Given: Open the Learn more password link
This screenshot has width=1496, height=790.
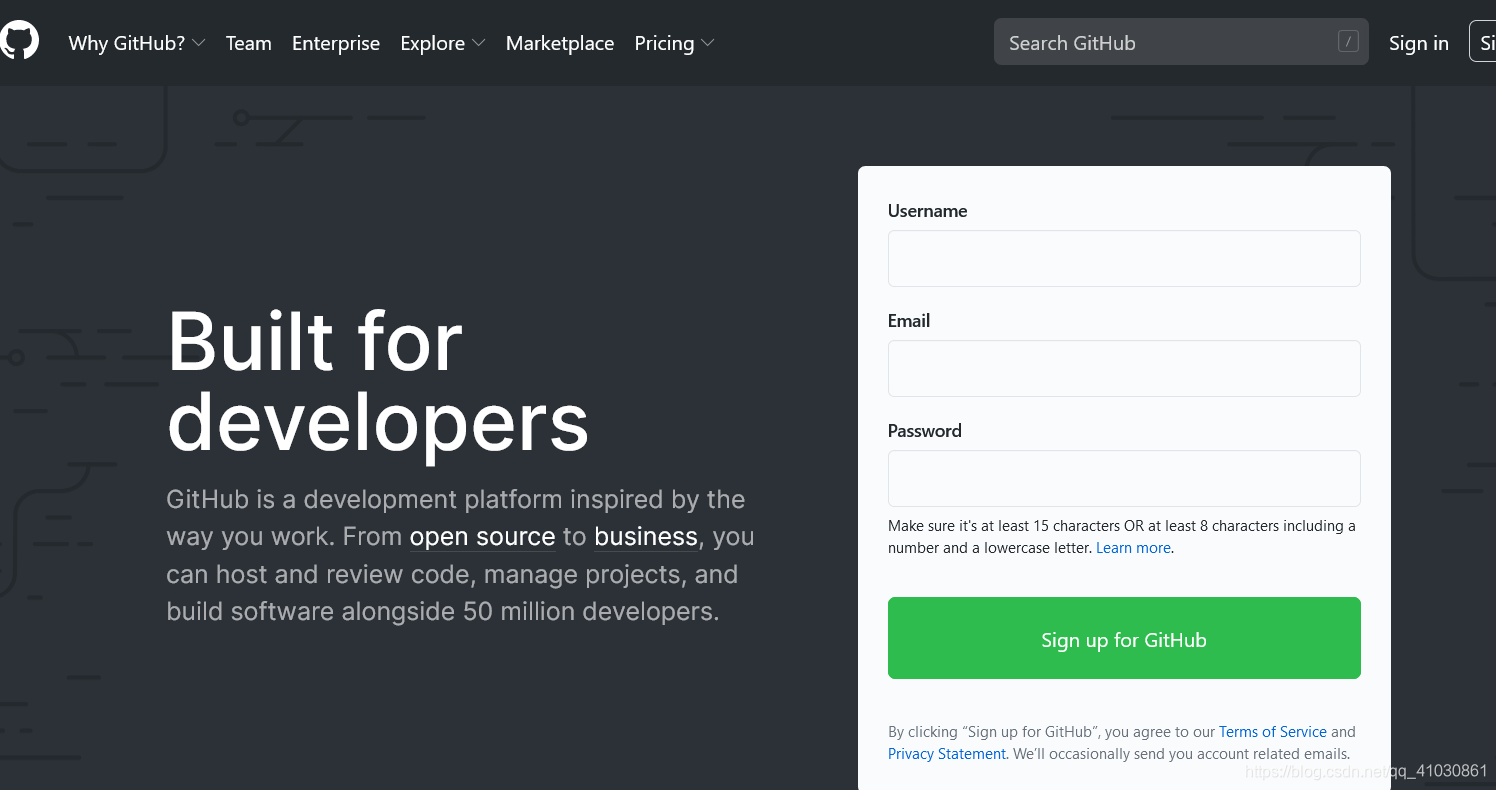Looking at the screenshot, I should coord(1133,548).
